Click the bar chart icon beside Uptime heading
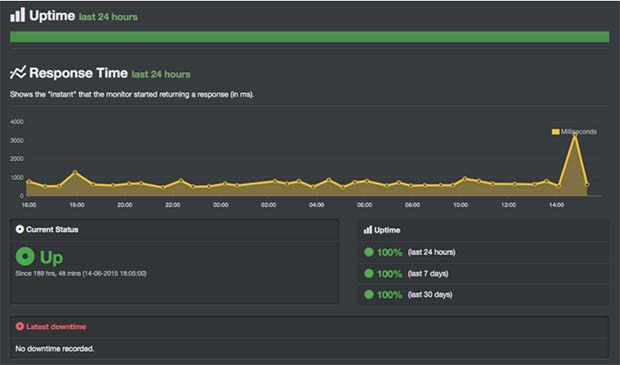This screenshot has width=620, height=365. click(x=17, y=15)
